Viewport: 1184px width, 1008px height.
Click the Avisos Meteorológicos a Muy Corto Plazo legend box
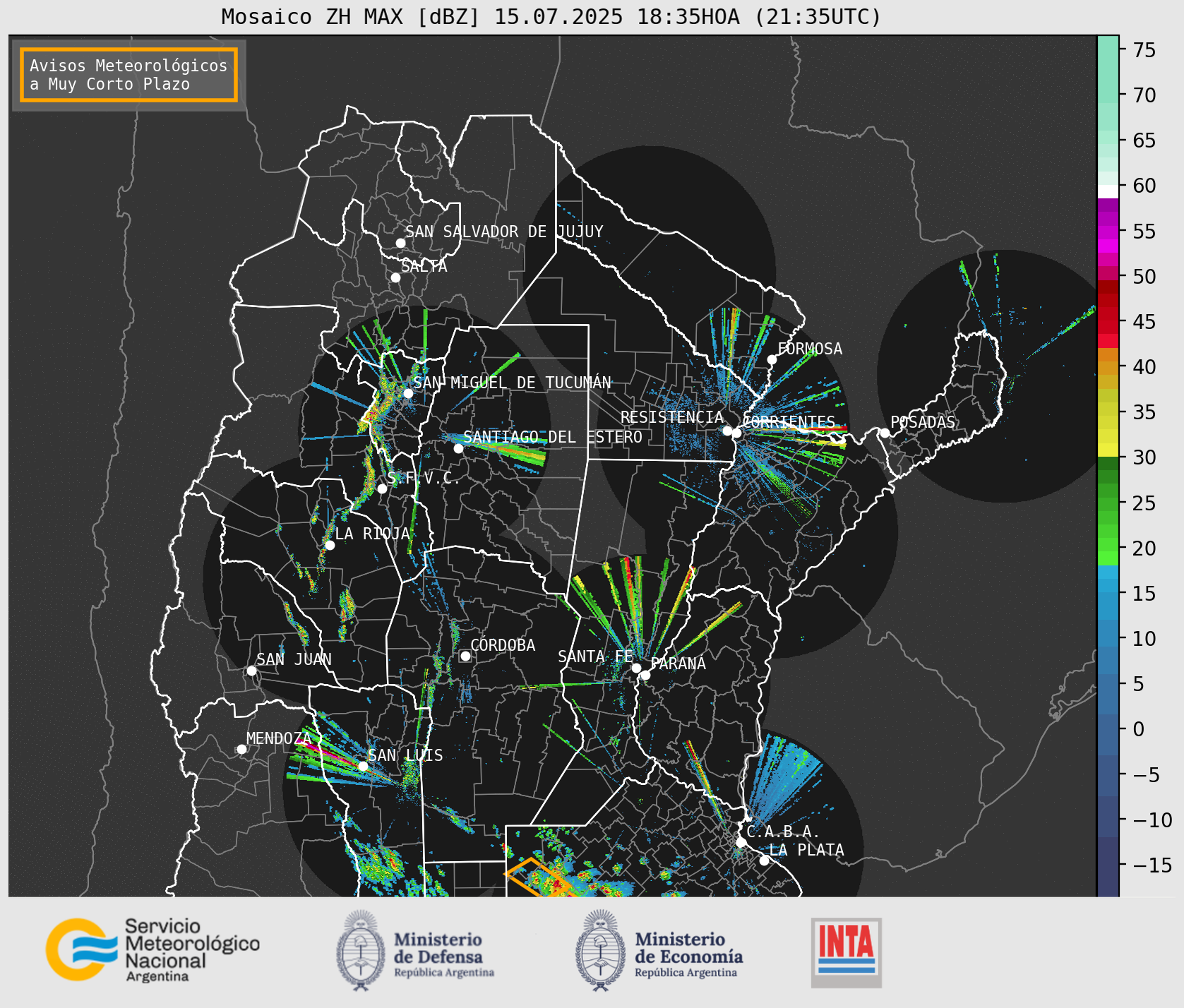coord(128,75)
